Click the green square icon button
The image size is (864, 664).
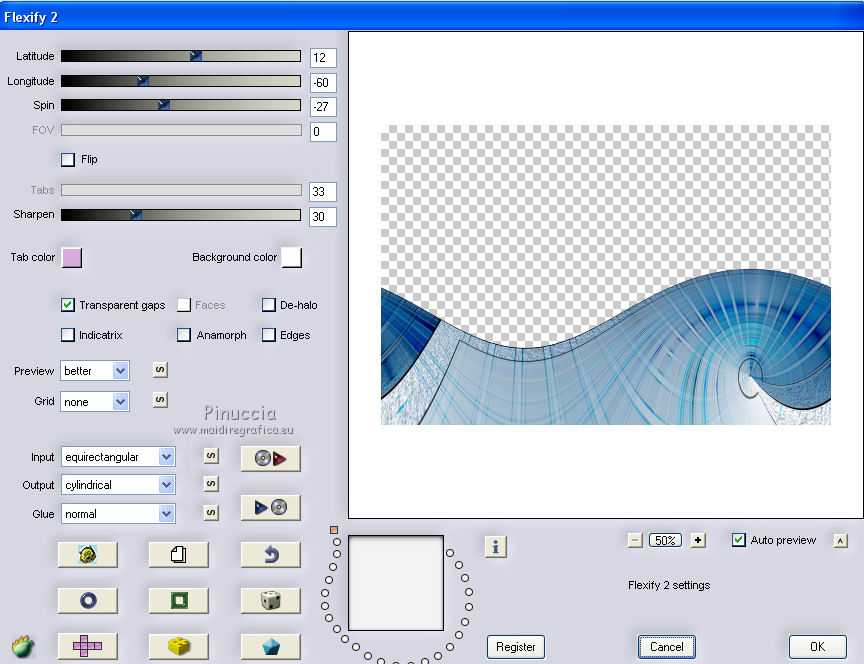coord(179,600)
